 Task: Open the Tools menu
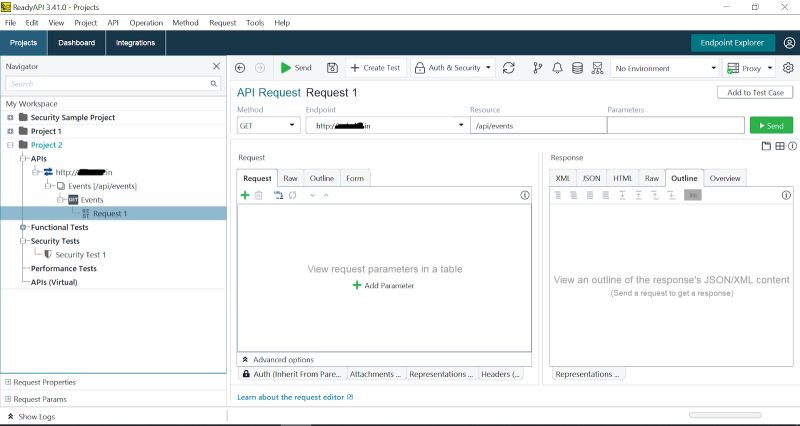(255, 23)
